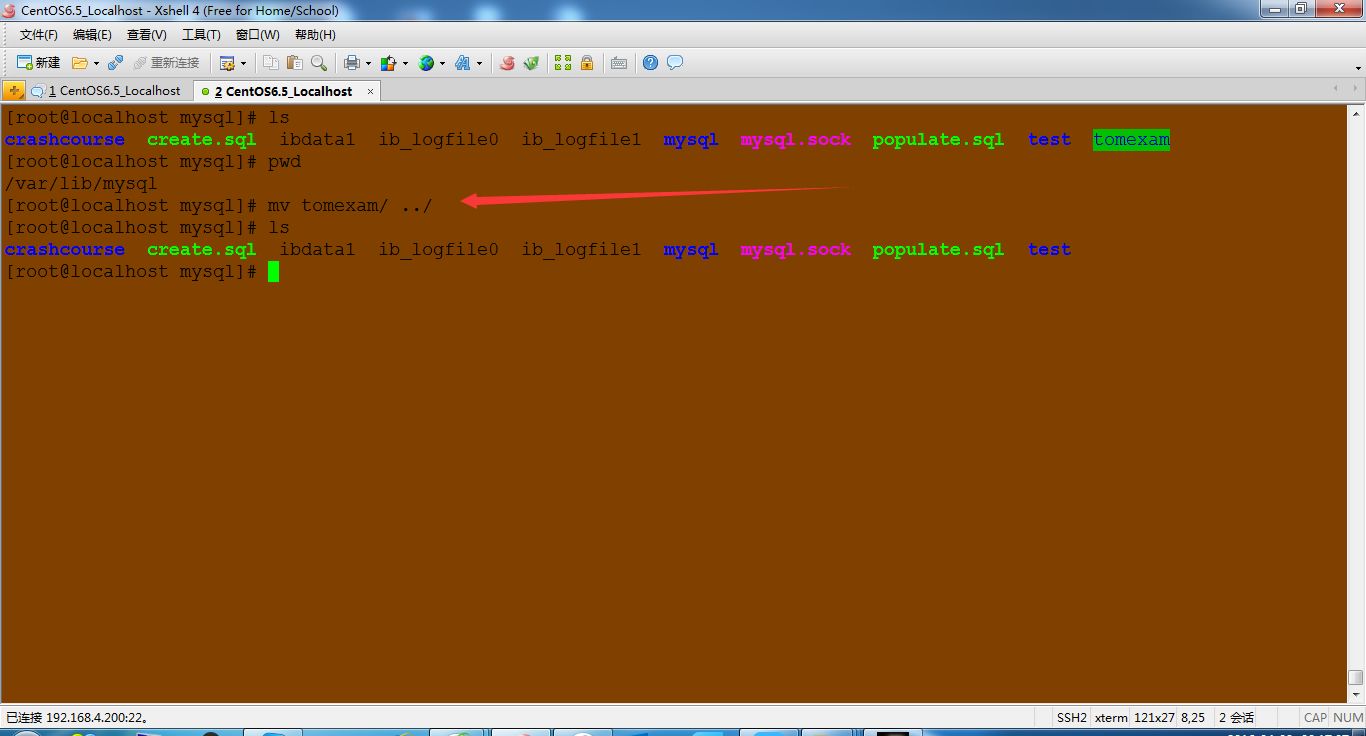The image size is (1366, 736).
Task: Click the highlighted tomexam directory name
Action: pyautogui.click(x=1131, y=140)
